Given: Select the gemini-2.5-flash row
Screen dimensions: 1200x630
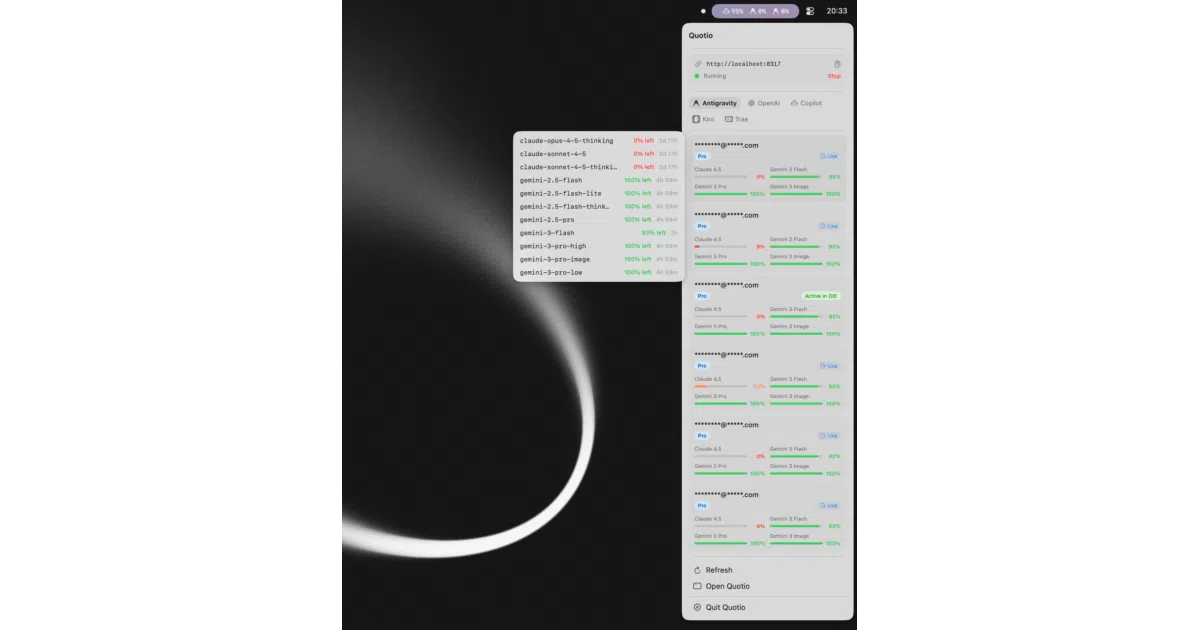Looking at the screenshot, I should [598, 180].
